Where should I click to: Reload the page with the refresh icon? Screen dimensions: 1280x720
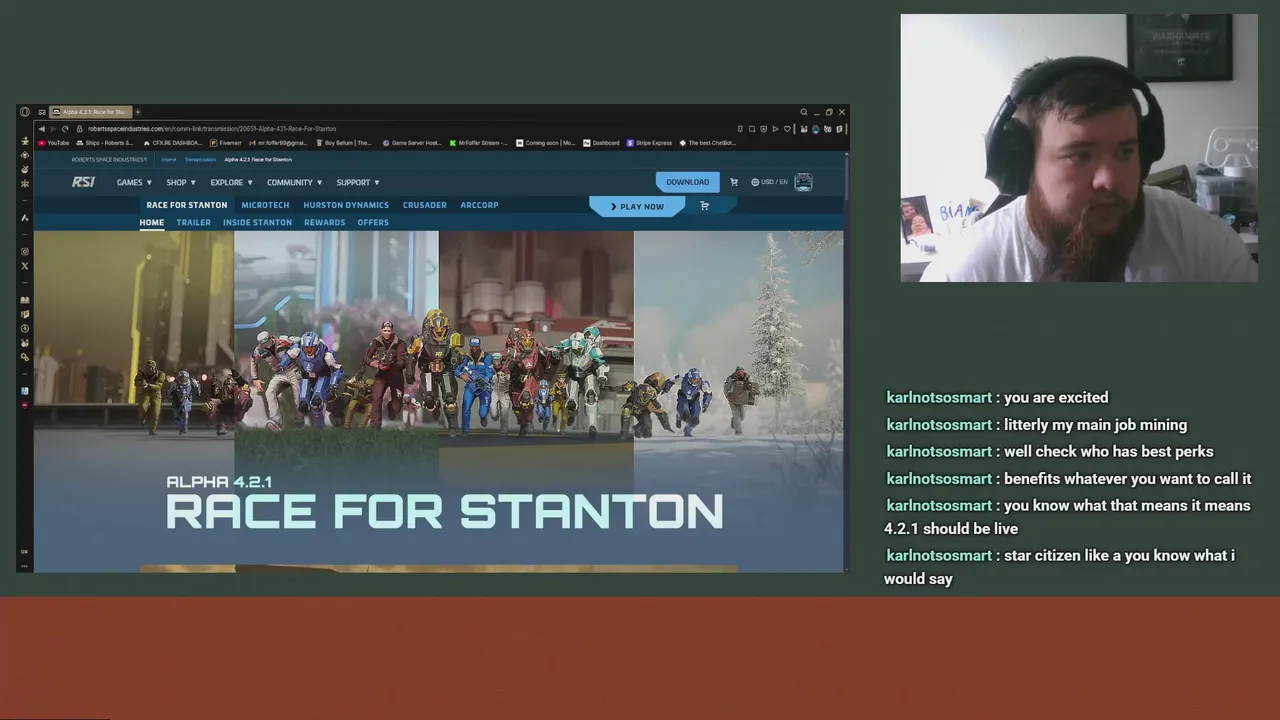tap(65, 128)
